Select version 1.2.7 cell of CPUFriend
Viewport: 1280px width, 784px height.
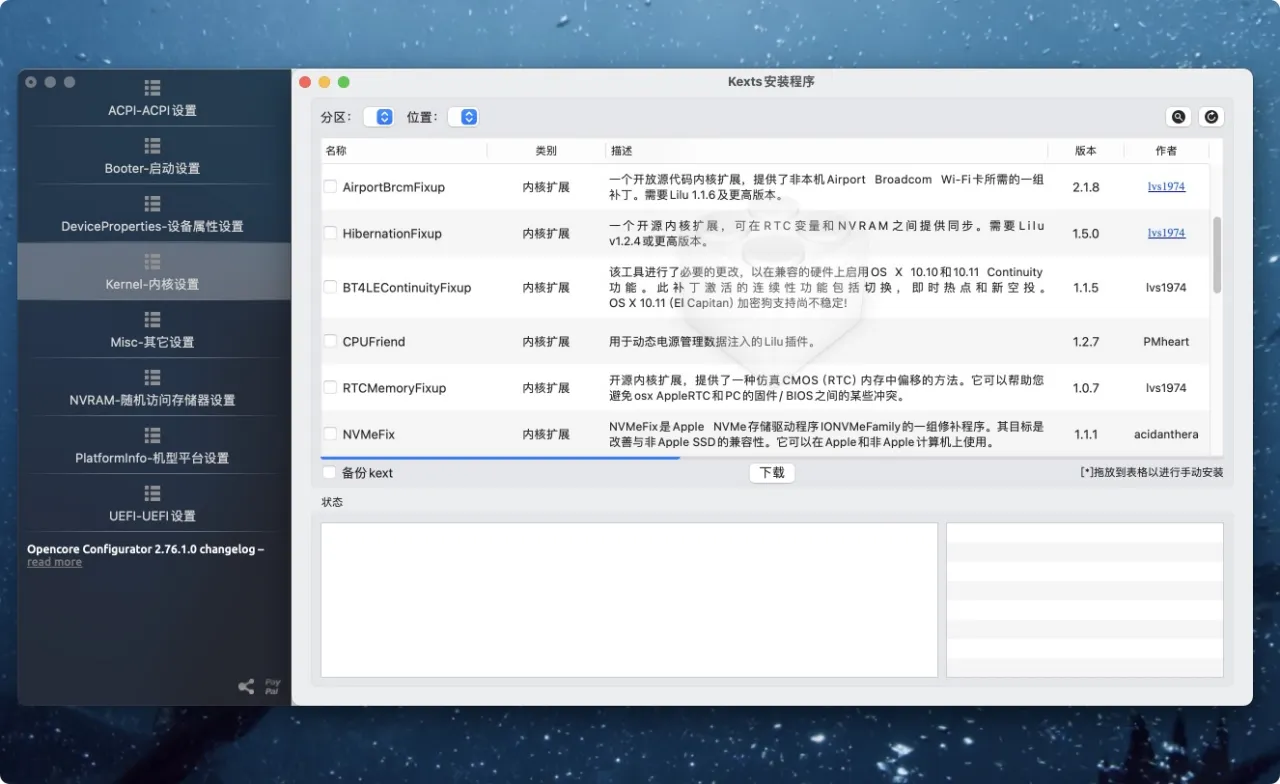[1086, 341]
